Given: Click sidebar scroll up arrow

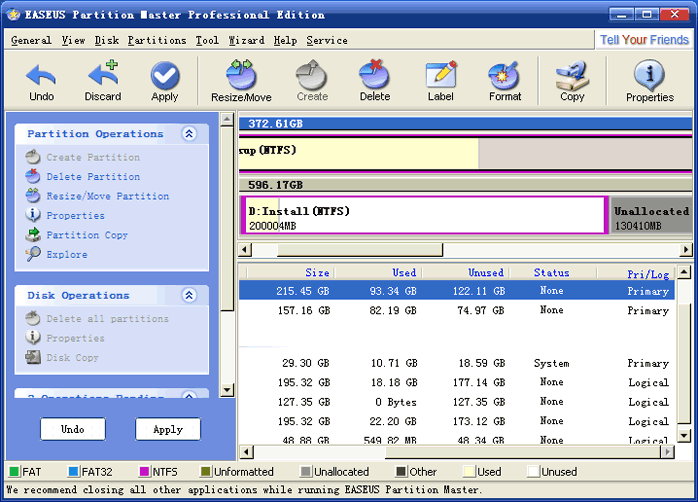Looking at the screenshot, I should point(227,119).
